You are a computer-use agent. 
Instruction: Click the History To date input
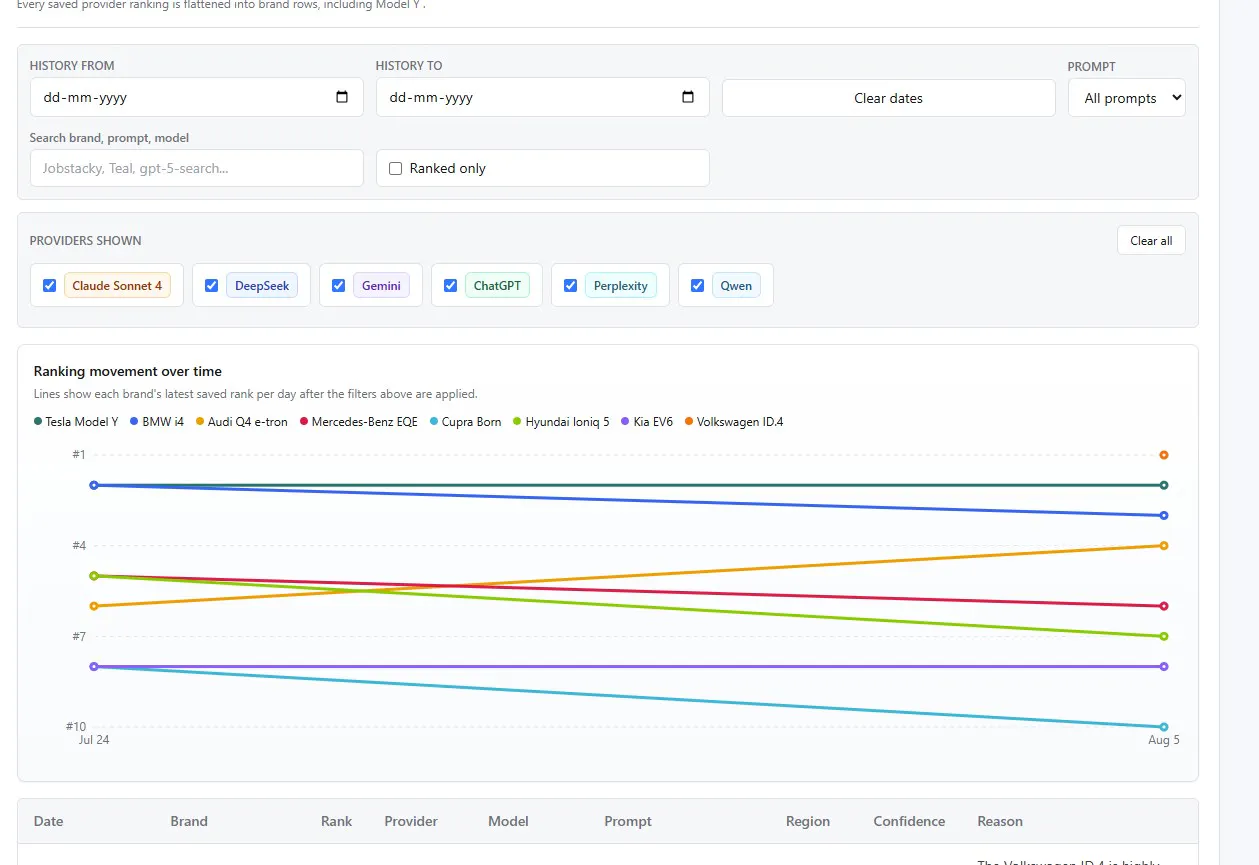coord(543,97)
